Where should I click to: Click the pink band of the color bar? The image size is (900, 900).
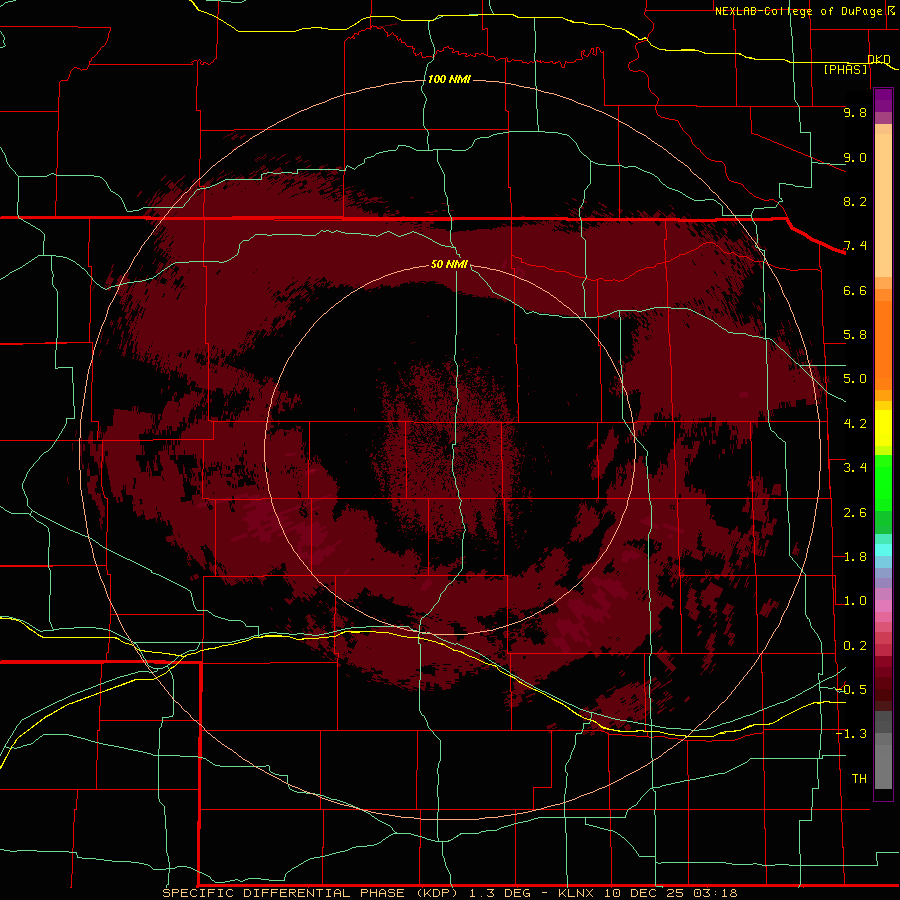point(883,606)
